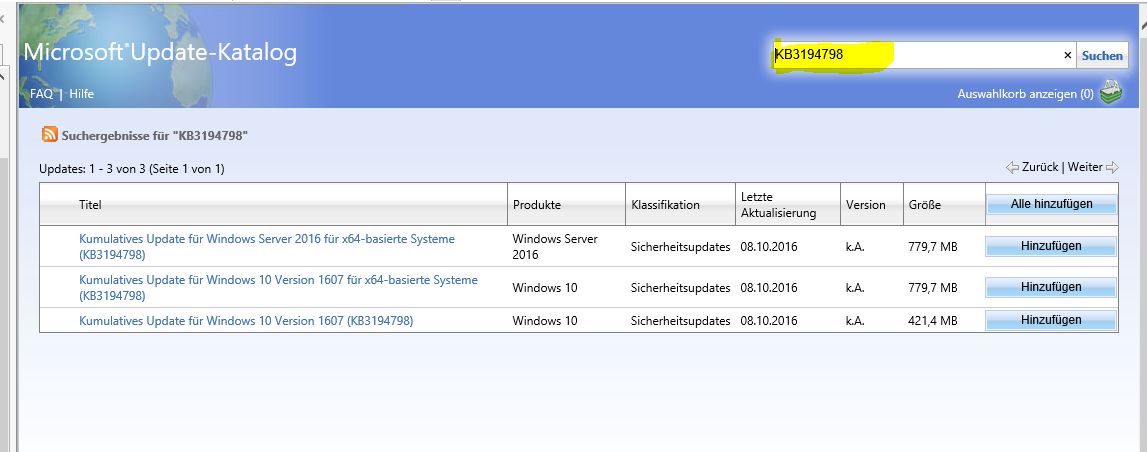
Task: Click the Zurück left arrow icon
Action: click(1012, 167)
